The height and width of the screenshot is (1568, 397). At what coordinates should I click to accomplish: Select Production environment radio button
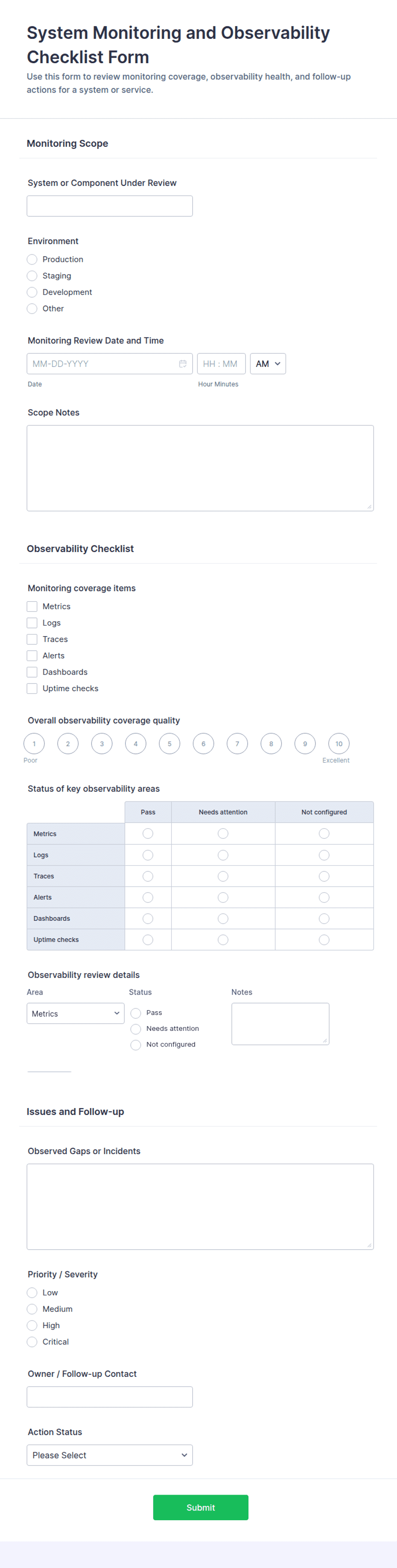click(32, 259)
